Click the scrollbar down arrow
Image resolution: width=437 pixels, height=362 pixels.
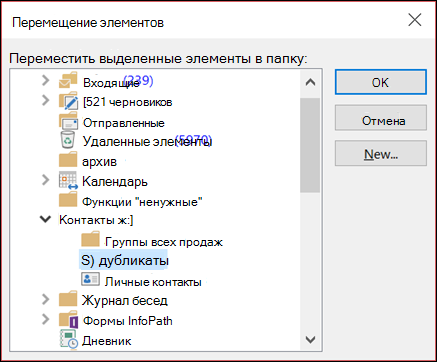(310, 339)
